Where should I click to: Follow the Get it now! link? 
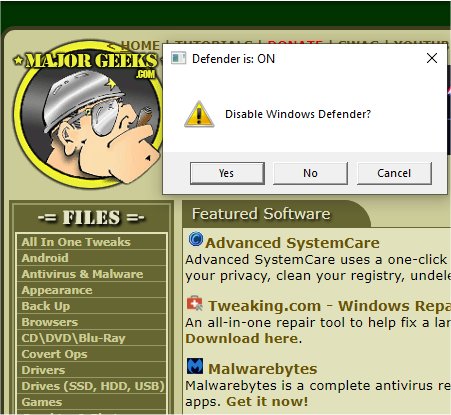pyautogui.click(x=267, y=402)
